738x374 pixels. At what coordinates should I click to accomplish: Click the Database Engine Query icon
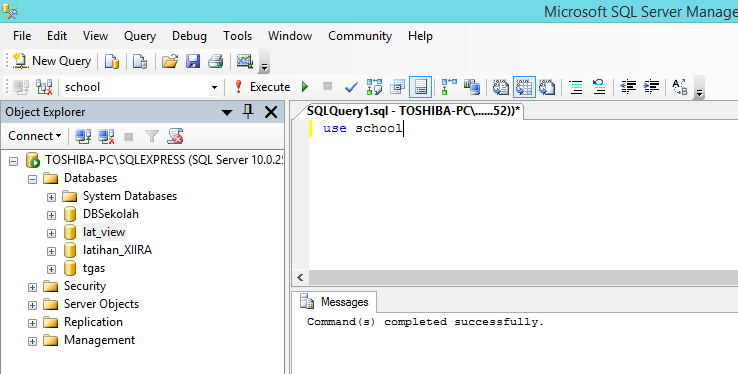[112, 61]
